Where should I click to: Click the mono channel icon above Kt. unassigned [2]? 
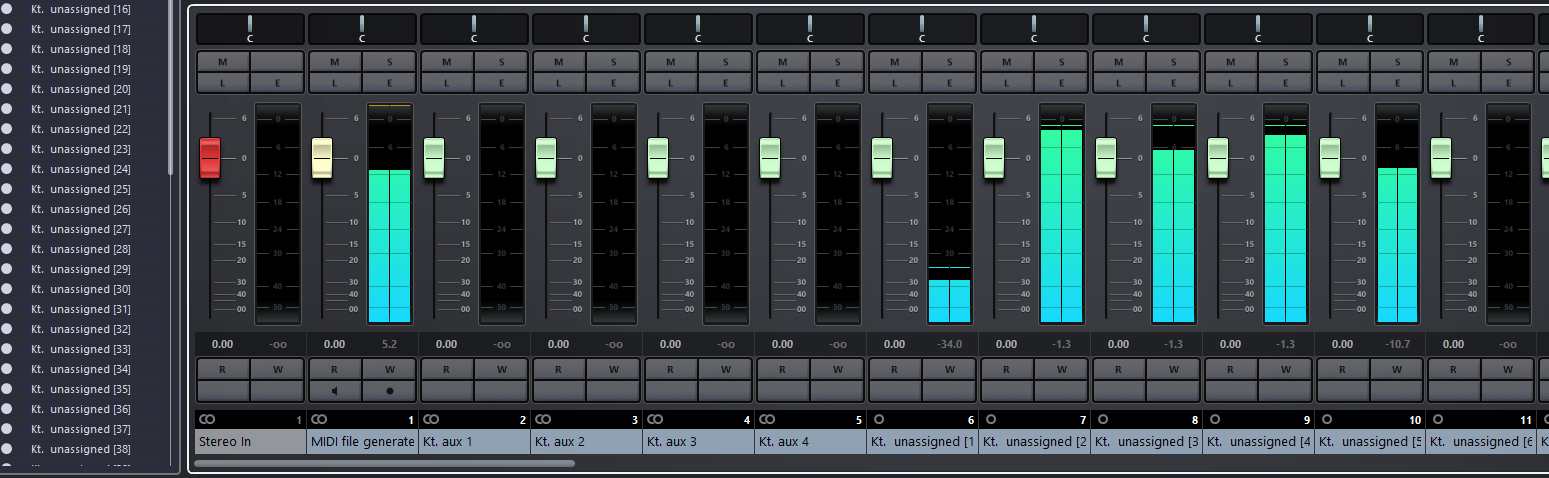991,420
